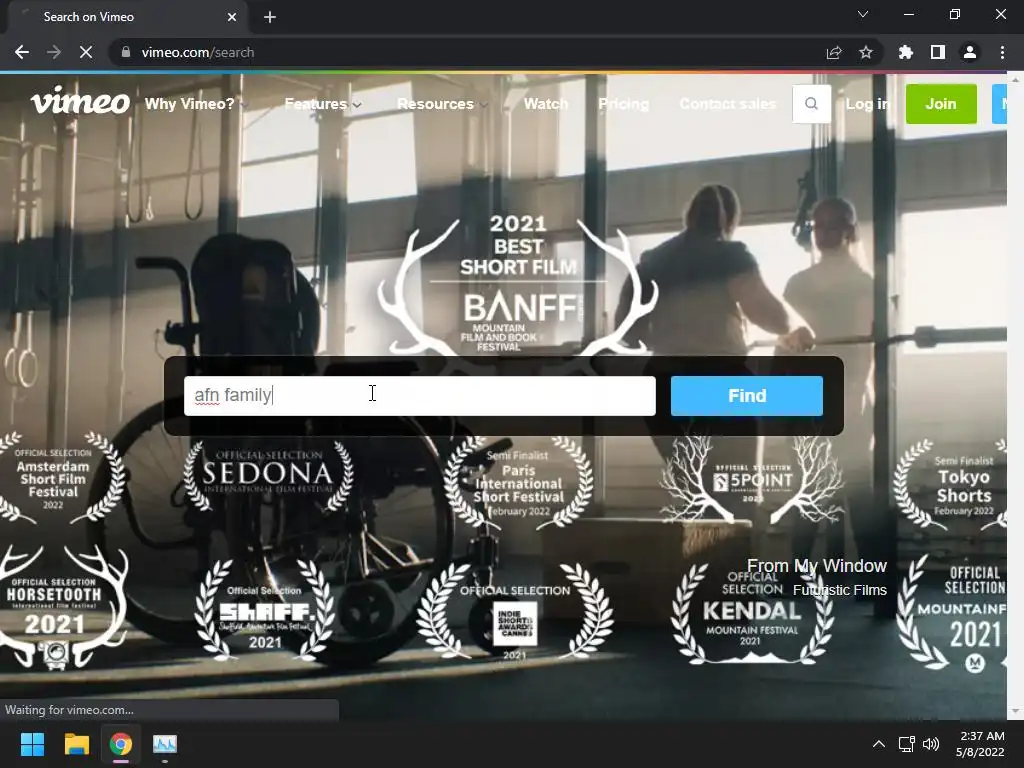
Task: Click the Vimeo logo
Action: pos(80,101)
